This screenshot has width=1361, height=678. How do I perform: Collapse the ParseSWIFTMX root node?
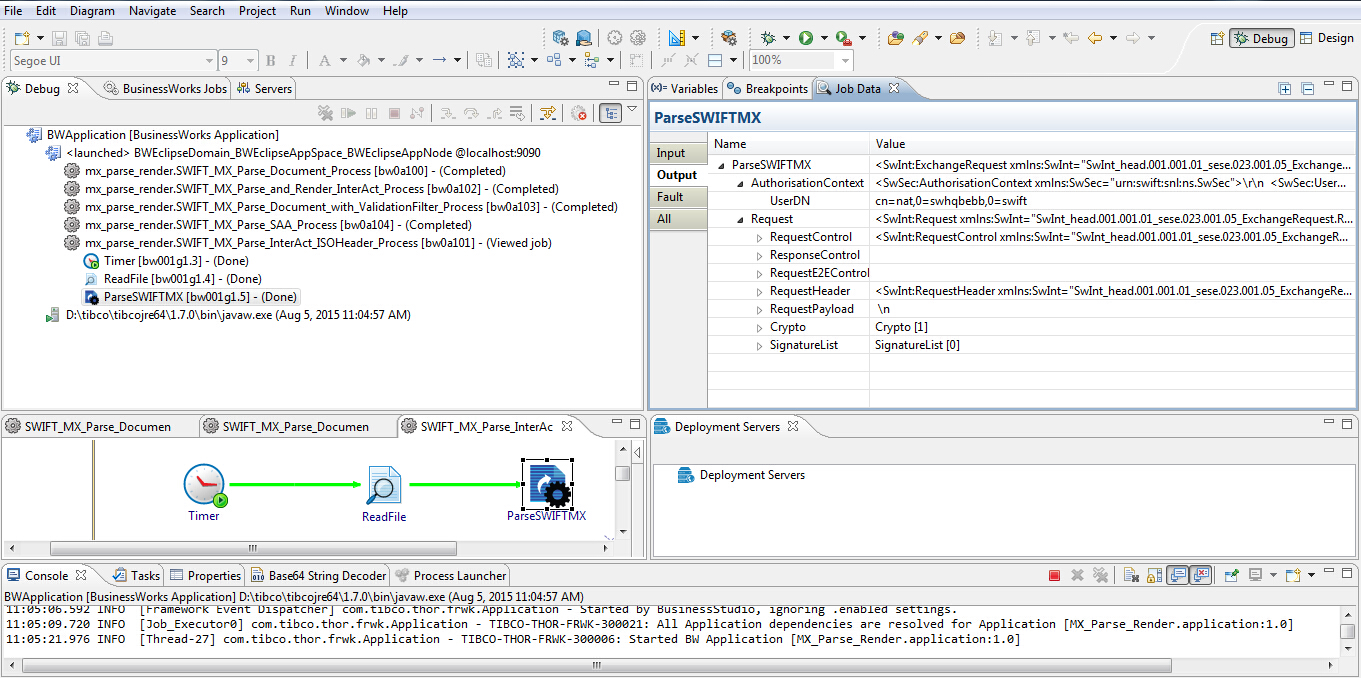pyautogui.click(x=722, y=165)
